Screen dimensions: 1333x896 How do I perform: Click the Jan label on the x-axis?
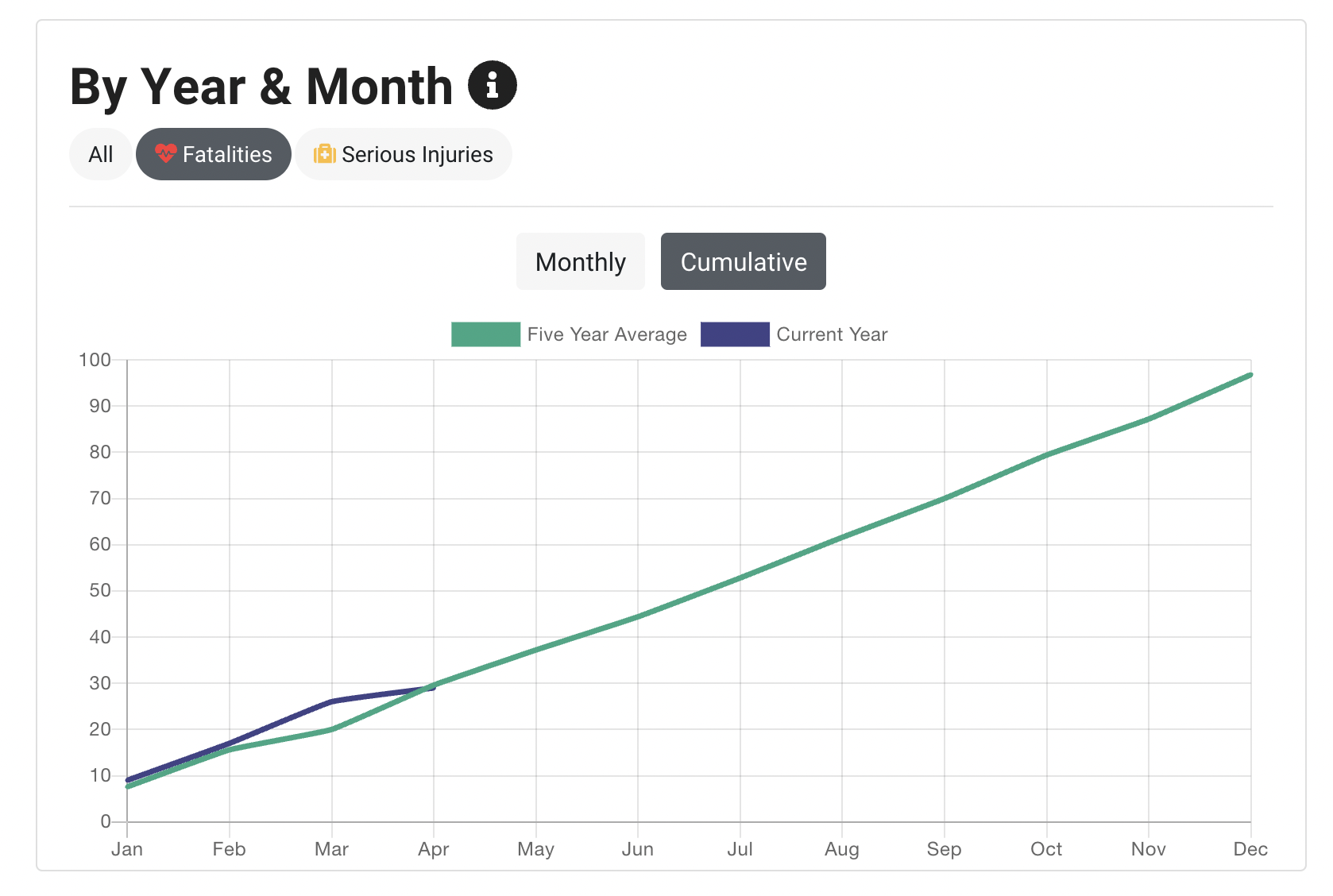tap(129, 849)
